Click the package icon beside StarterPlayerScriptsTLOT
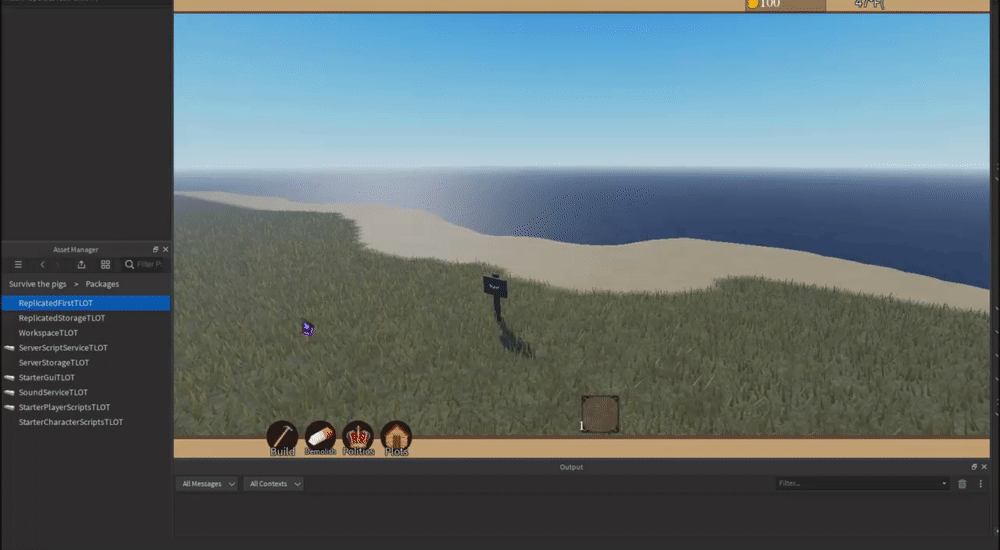Image resolution: width=1000 pixels, height=550 pixels. click(9, 407)
